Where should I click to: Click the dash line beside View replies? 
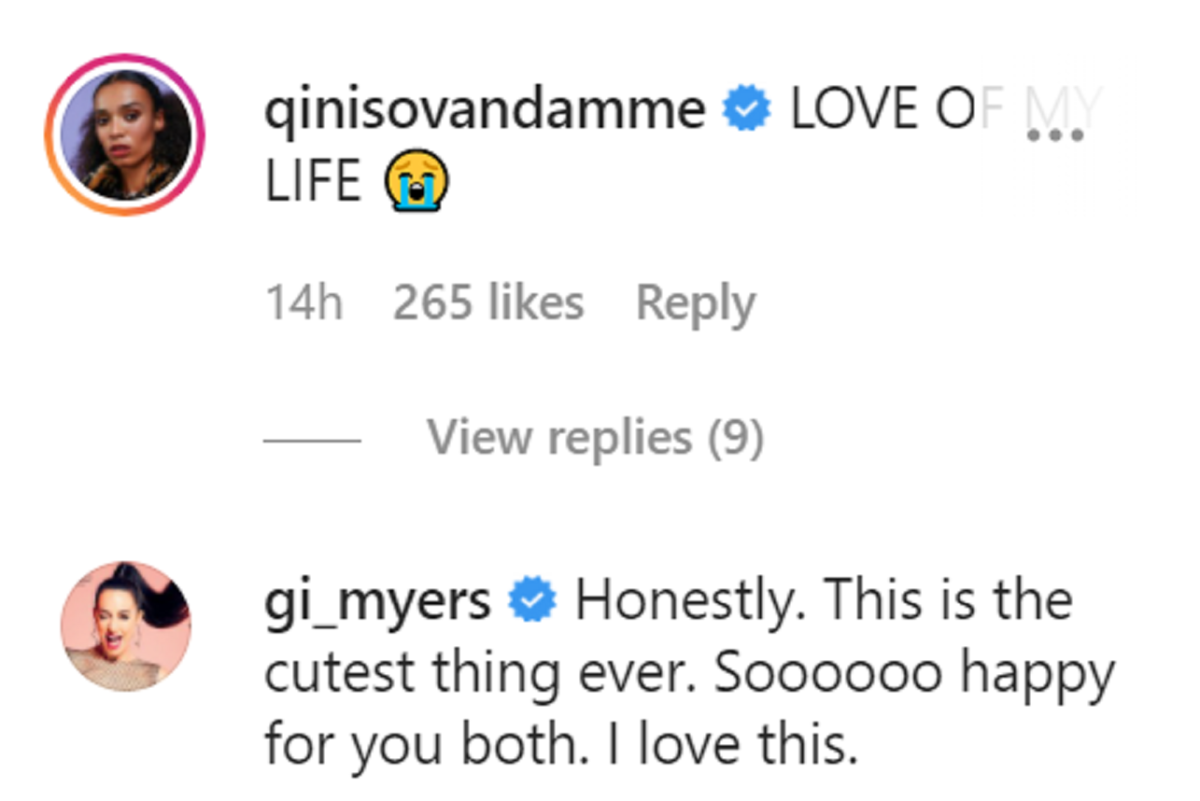point(311,440)
